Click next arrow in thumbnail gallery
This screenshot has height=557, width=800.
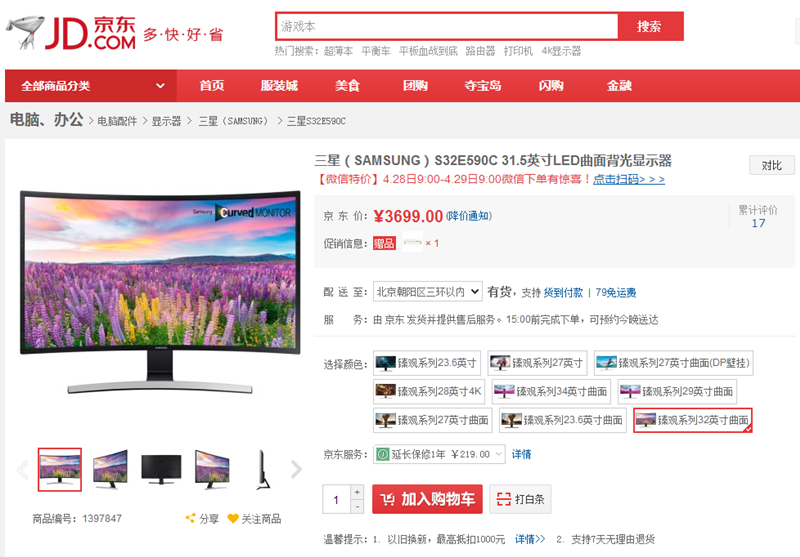pyautogui.click(x=296, y=469)
